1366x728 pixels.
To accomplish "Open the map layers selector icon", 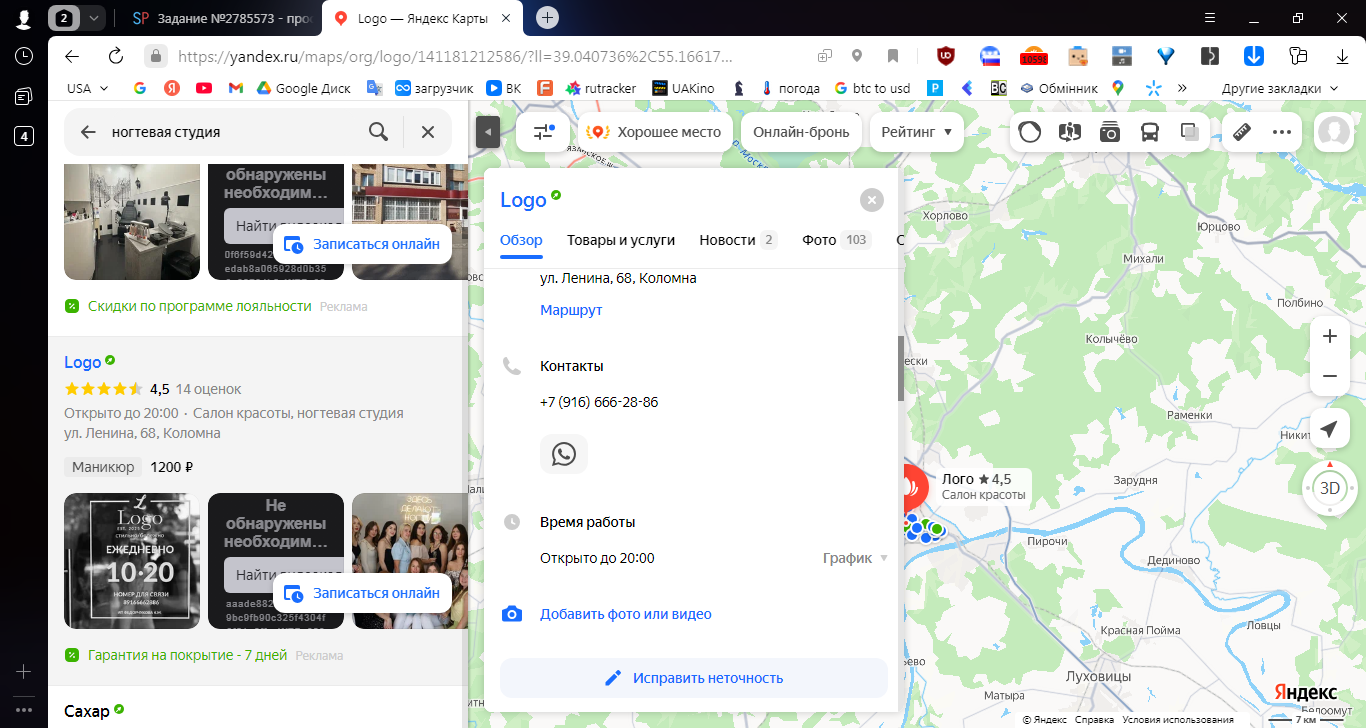I will tap(1190, 132).
